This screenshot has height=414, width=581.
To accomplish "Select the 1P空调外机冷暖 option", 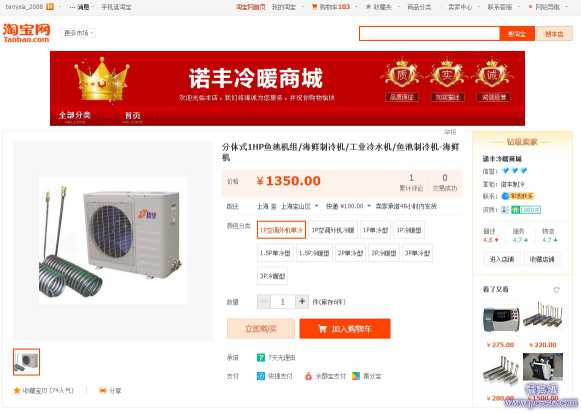I will [x=333, y=230].
